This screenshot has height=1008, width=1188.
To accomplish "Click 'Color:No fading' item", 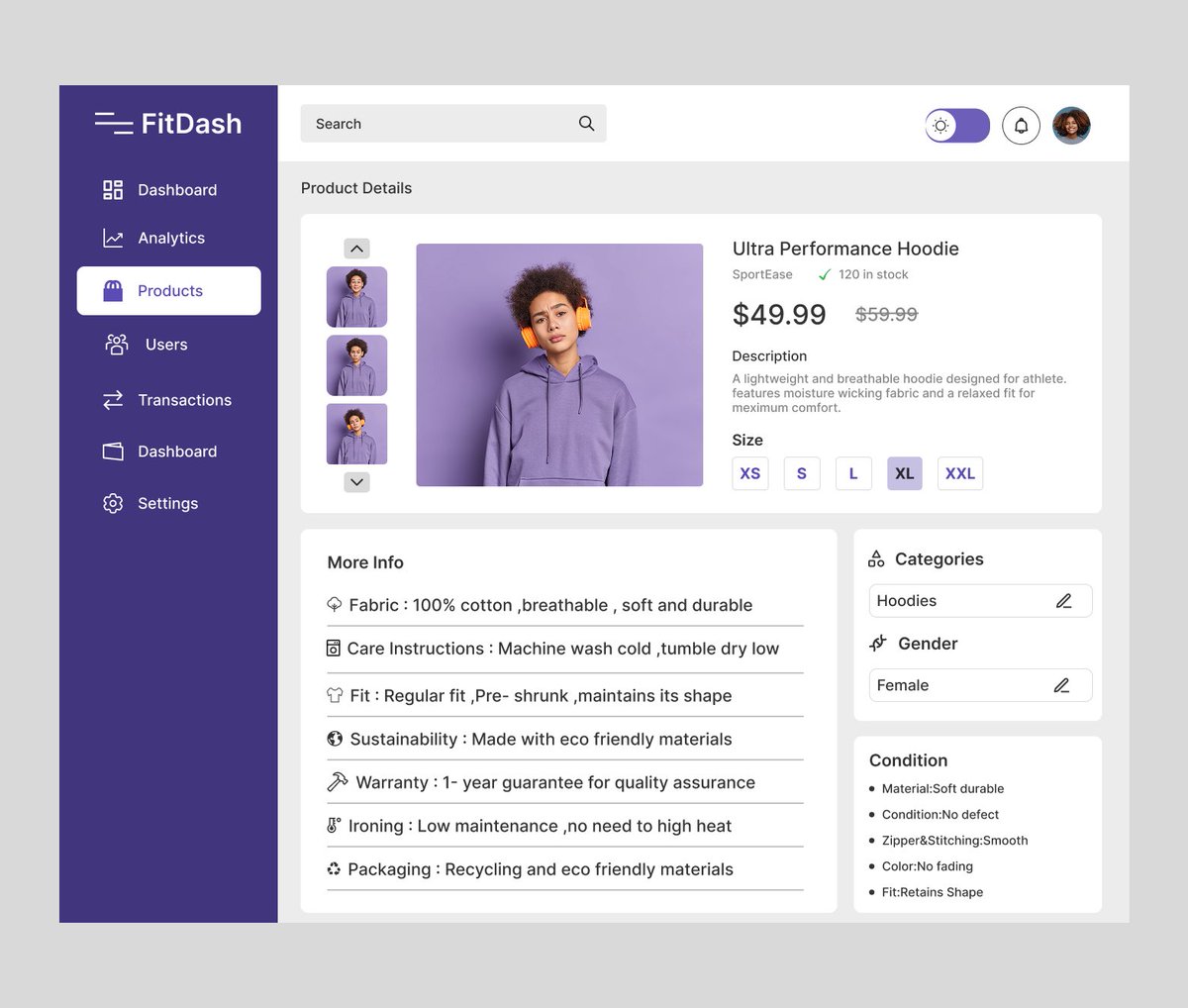I will click(x=928, y=866).
